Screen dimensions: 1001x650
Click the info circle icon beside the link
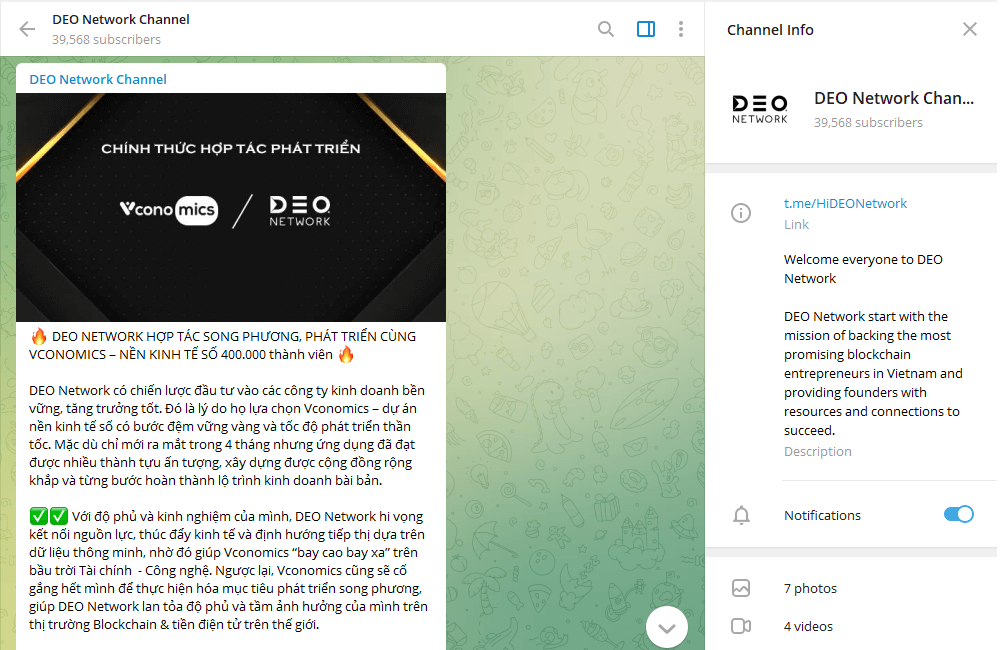pos(741,213)
